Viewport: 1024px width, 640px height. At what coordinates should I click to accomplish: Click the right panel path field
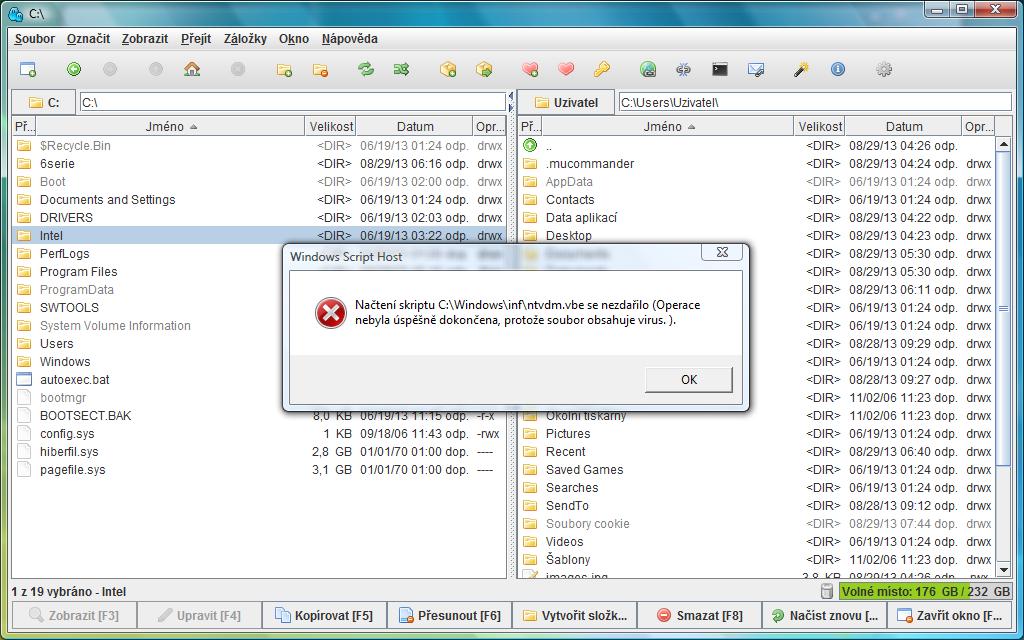815,103
